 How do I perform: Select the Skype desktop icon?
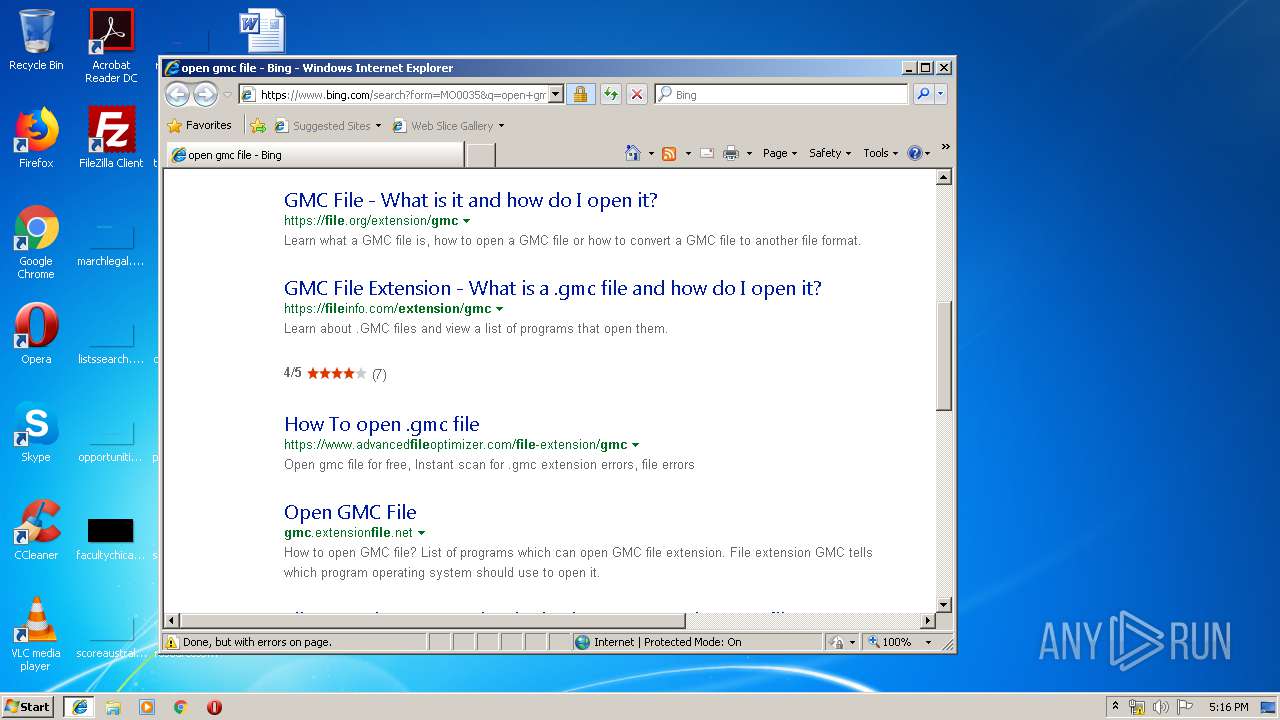click(x=36, y=433)
